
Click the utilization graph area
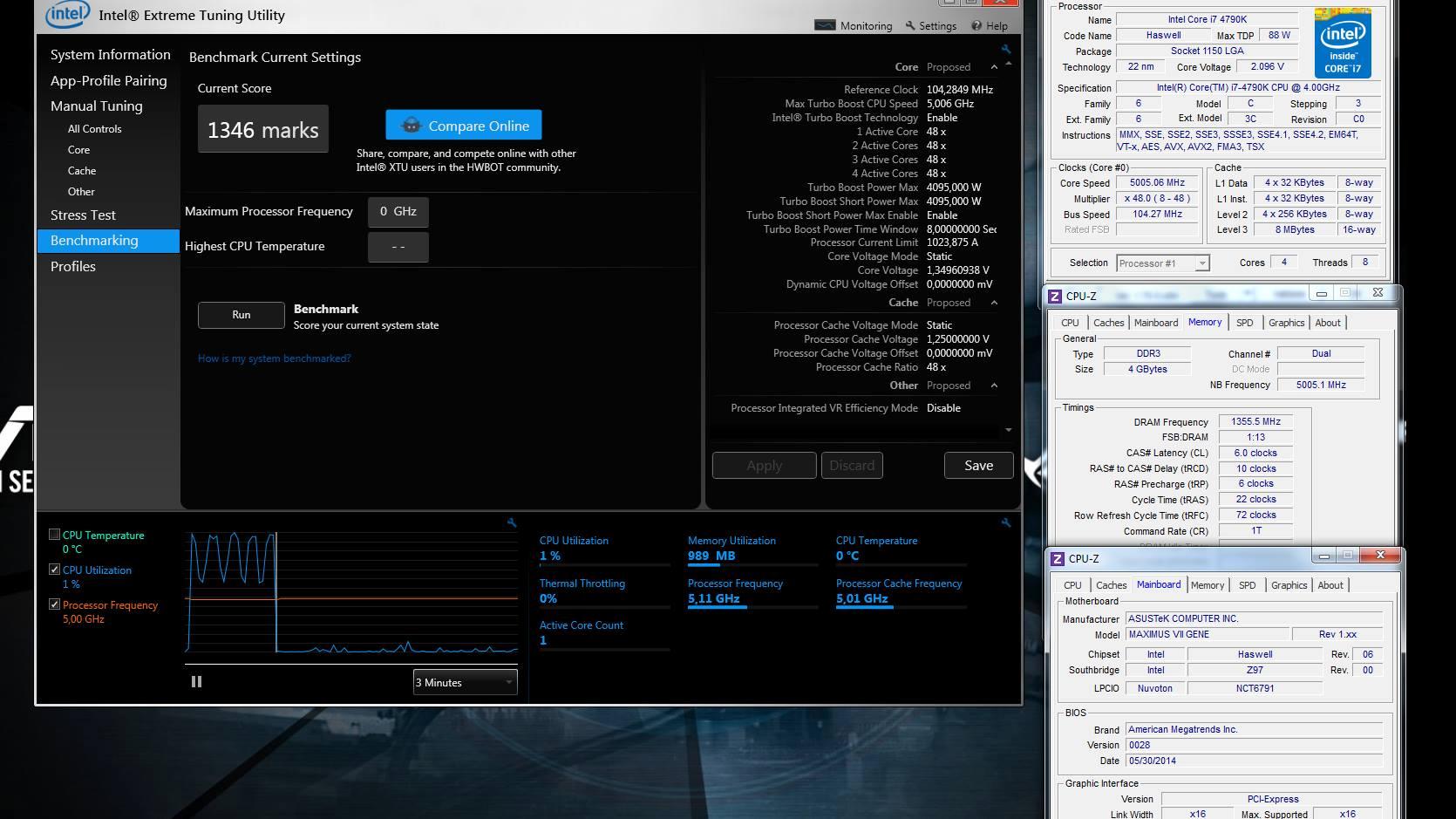coord(352,591)
